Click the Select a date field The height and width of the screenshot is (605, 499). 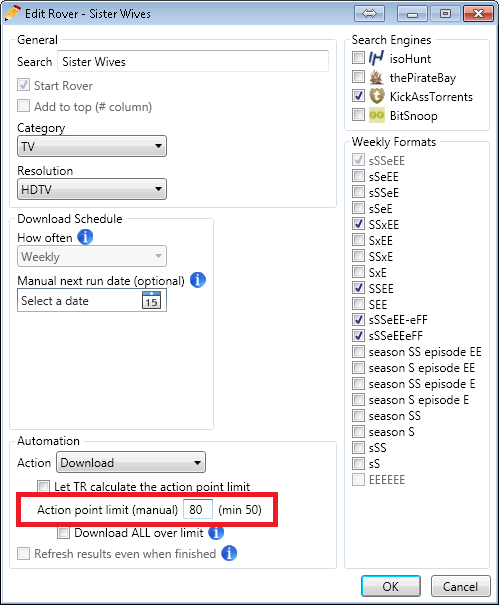point(92,300)
